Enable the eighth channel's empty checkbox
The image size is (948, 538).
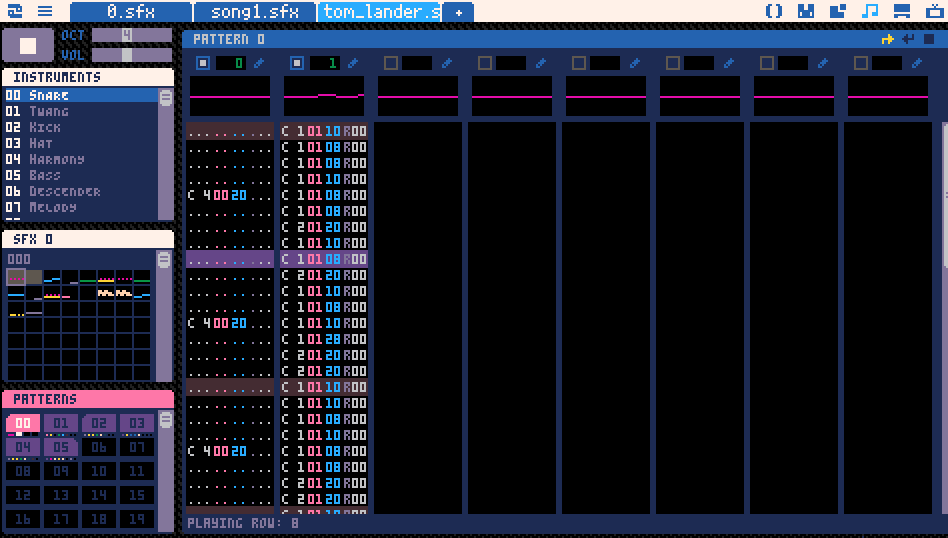click(x=861, y=63)
